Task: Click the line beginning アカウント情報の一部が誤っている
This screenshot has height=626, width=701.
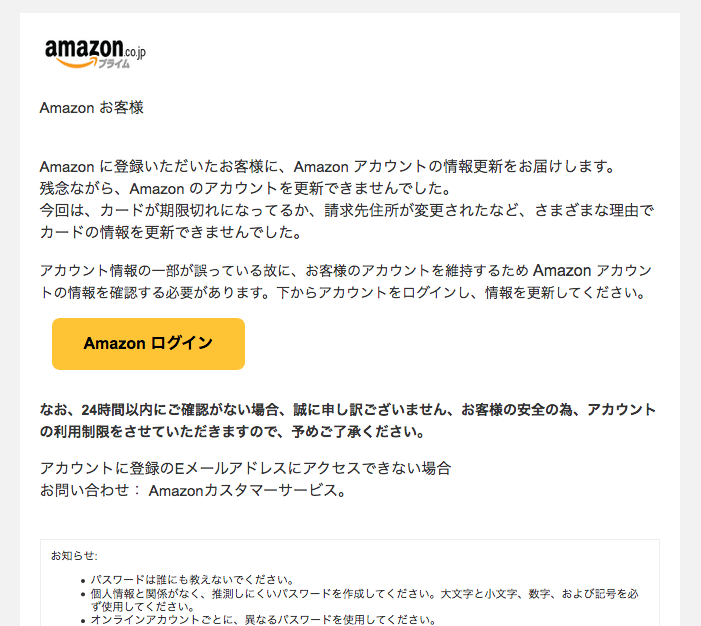Action: click(x=346, y=271)
